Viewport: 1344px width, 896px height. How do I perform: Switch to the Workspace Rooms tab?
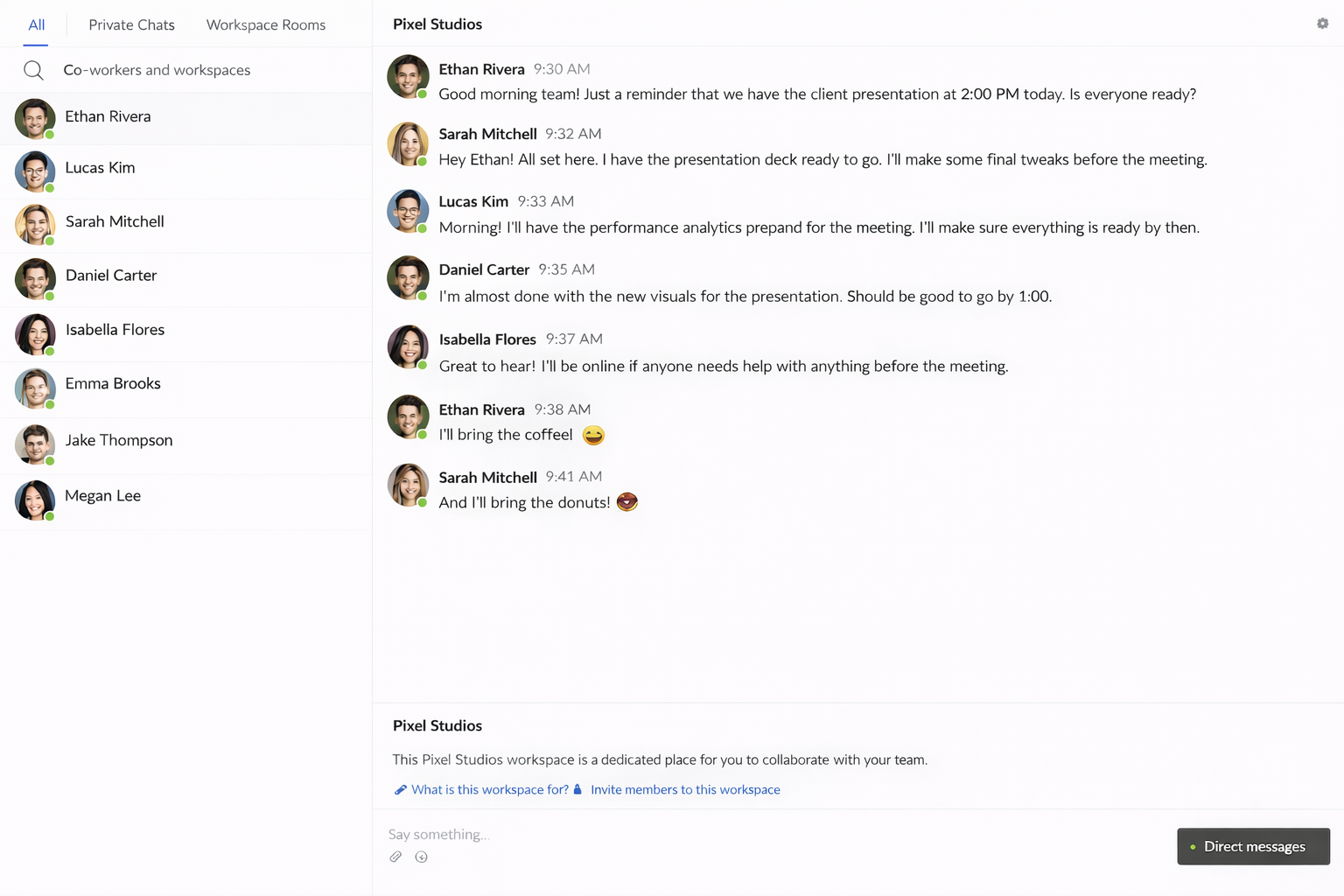(x=266, y=24)
